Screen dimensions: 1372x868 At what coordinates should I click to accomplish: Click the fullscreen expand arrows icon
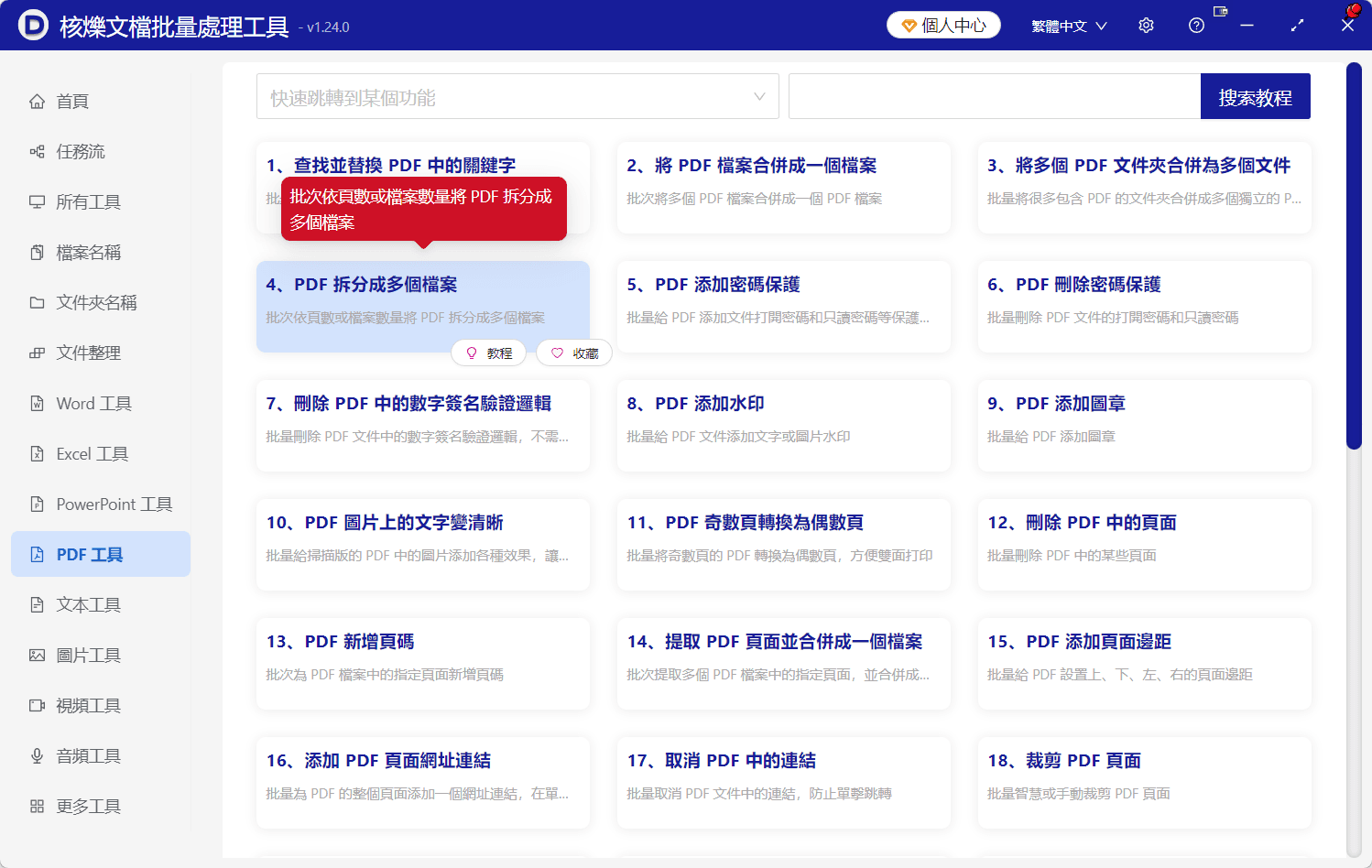(1297, 26)
